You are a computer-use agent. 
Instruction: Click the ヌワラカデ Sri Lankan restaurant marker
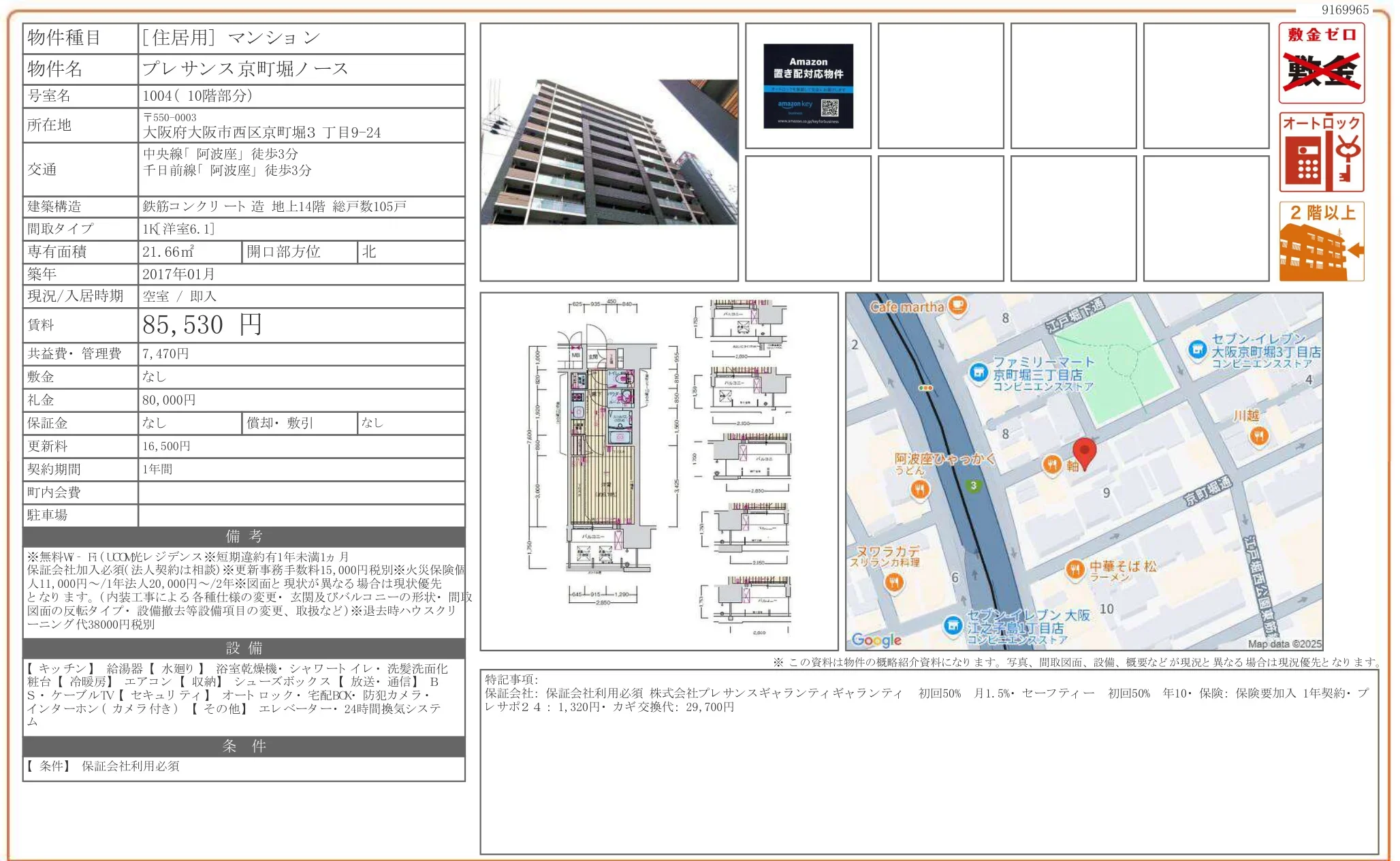pyautogui.click(x=894, y=581)
